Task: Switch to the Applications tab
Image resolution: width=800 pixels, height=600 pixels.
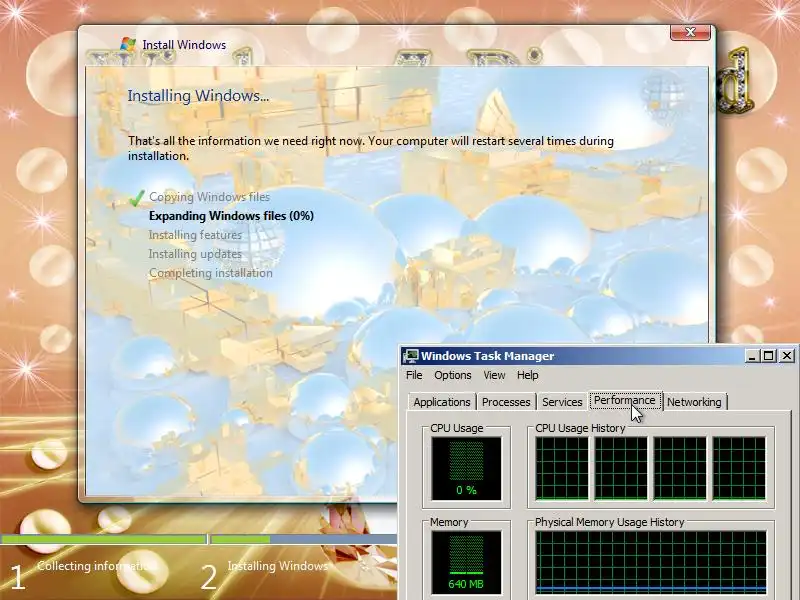Action: 442,402
